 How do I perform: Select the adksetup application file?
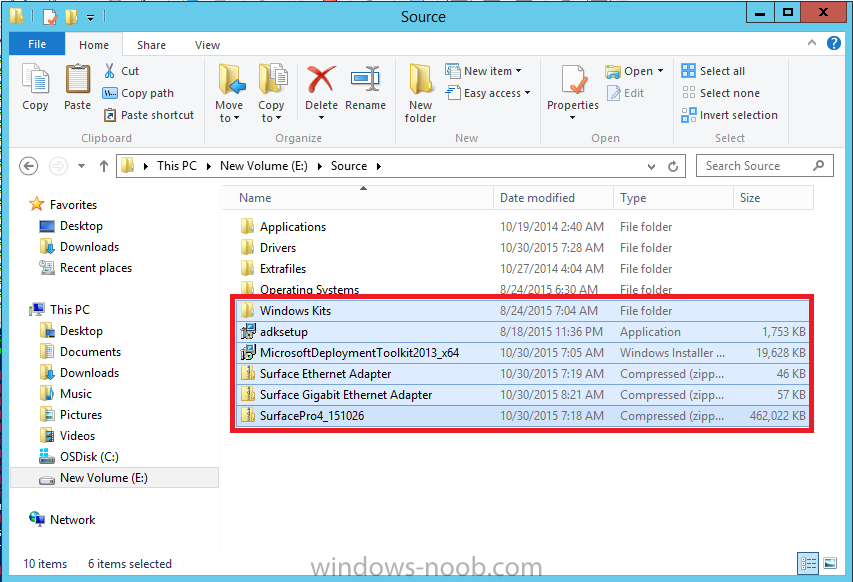pos(522,331)
